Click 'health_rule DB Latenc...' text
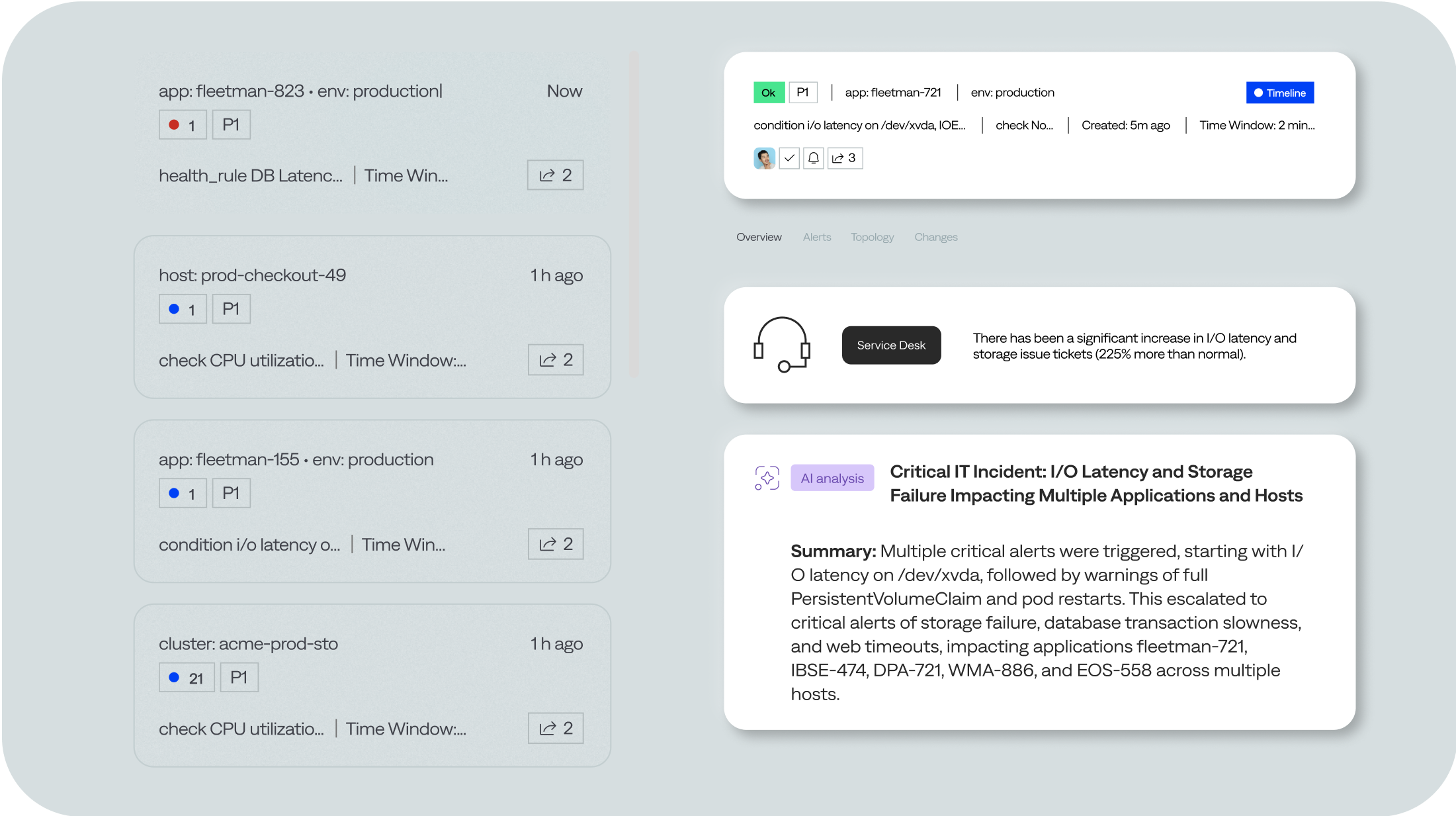The height and width of the screenshot is (816, 1456). 251,175
